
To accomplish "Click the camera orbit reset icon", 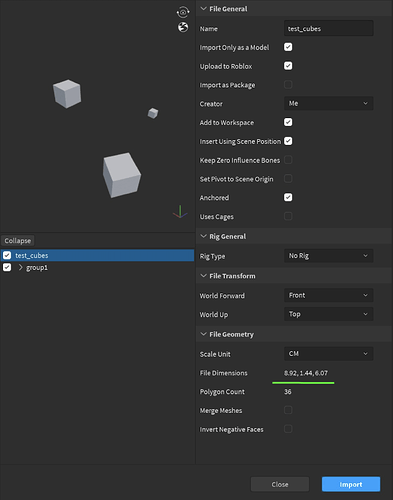I will [x=183, y=12].
